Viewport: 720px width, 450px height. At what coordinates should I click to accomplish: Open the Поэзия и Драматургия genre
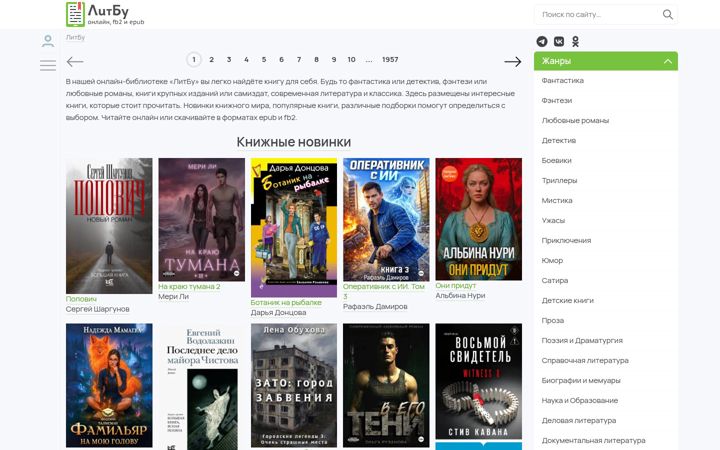point(582,340)
